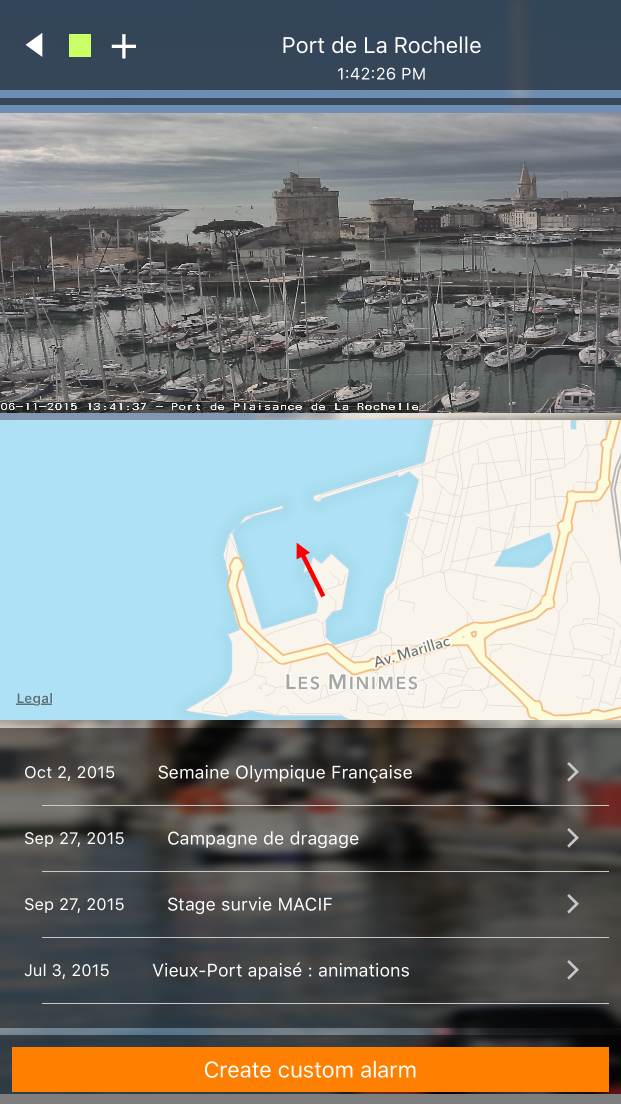Select the Stage survie MACIF row

310,905
